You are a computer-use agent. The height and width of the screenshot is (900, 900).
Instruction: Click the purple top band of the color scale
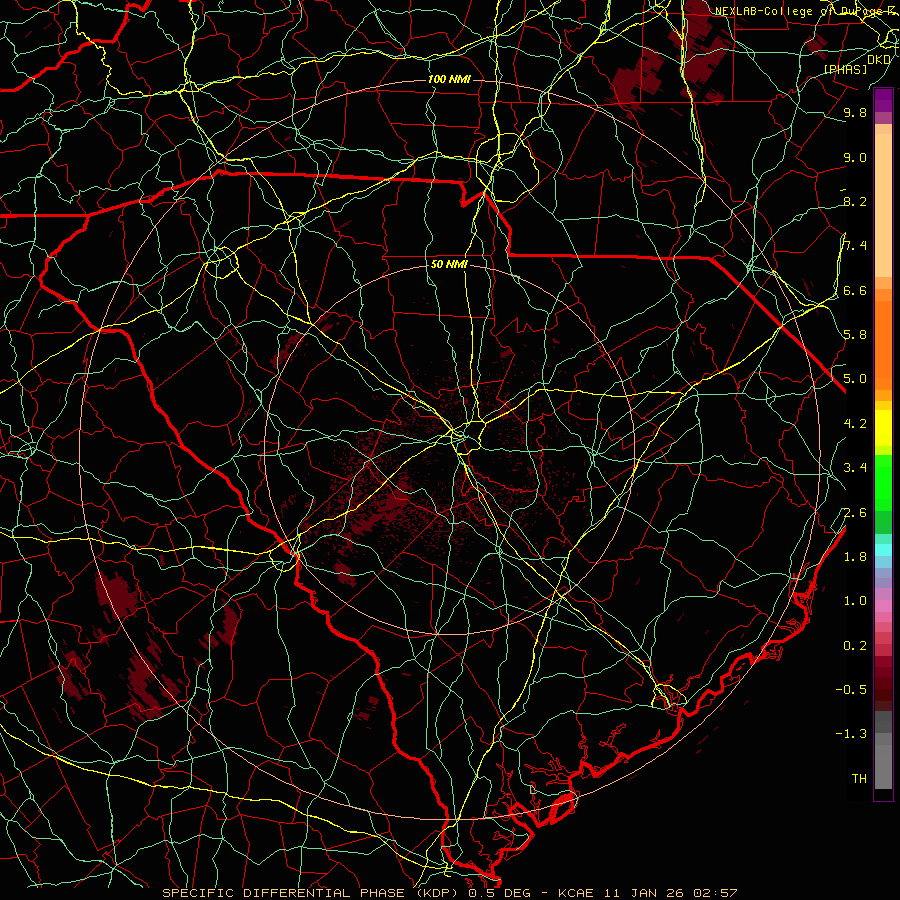[883, 100]
